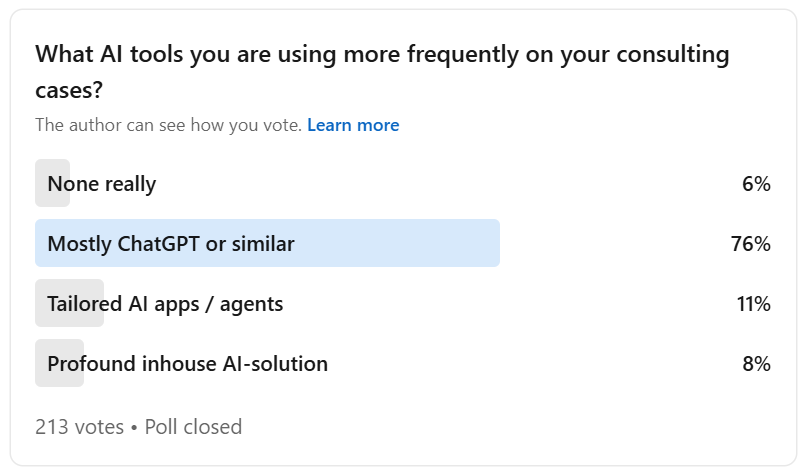Image resolution: width=805 pixels, height=471 pixels.
Task: Click the ChatGPT text in second option
Action: [x=158, y=243]
